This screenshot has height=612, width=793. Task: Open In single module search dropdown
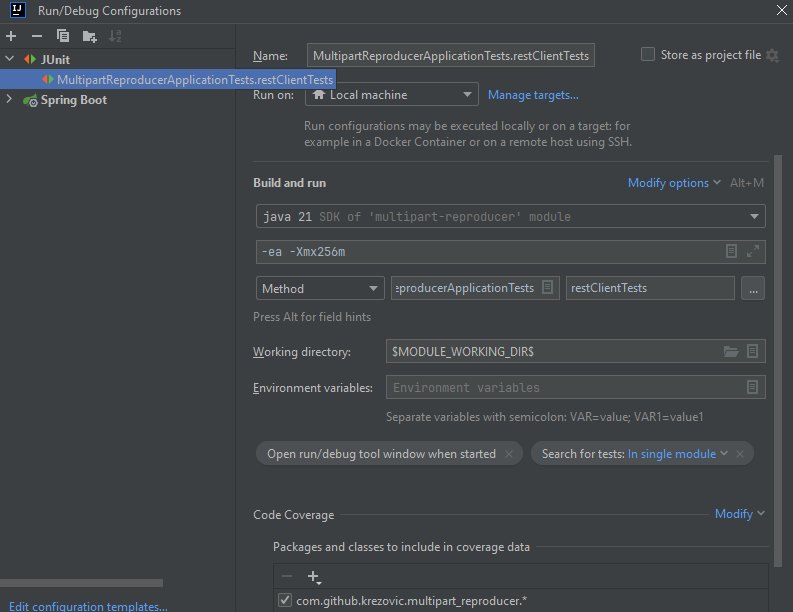pos(677,454)
